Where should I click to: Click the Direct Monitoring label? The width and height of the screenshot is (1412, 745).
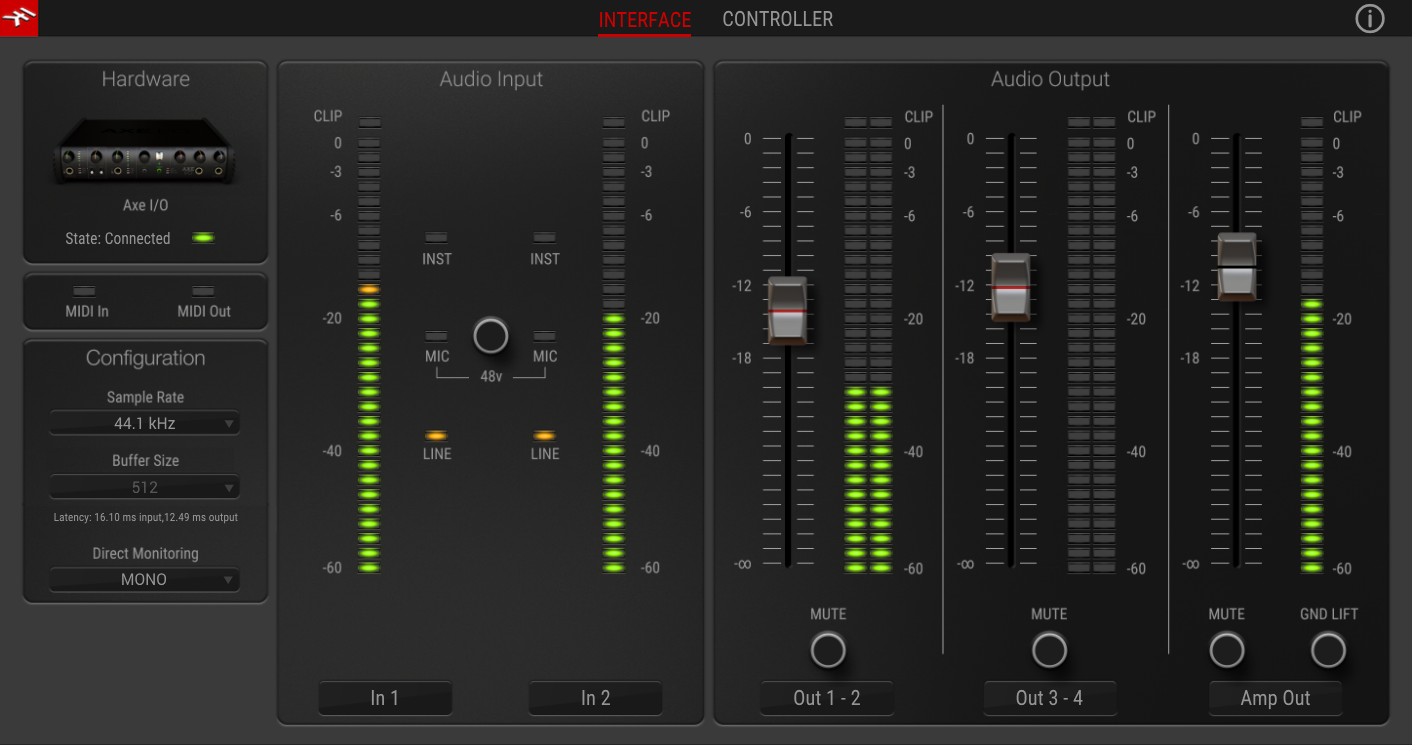click(x=145, y=553)
